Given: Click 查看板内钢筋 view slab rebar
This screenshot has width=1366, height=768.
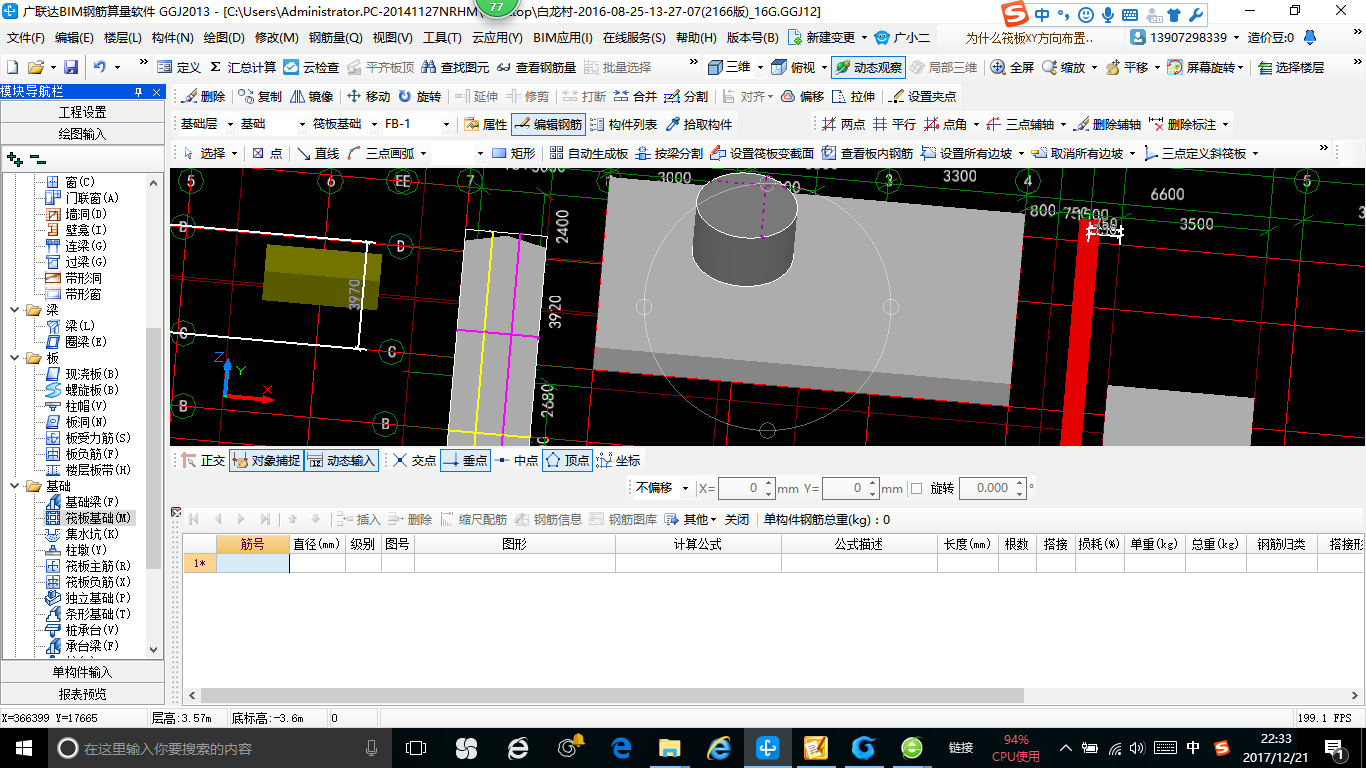Looking at the screenshot, I should pyautogui.click(x=867, y=153).
